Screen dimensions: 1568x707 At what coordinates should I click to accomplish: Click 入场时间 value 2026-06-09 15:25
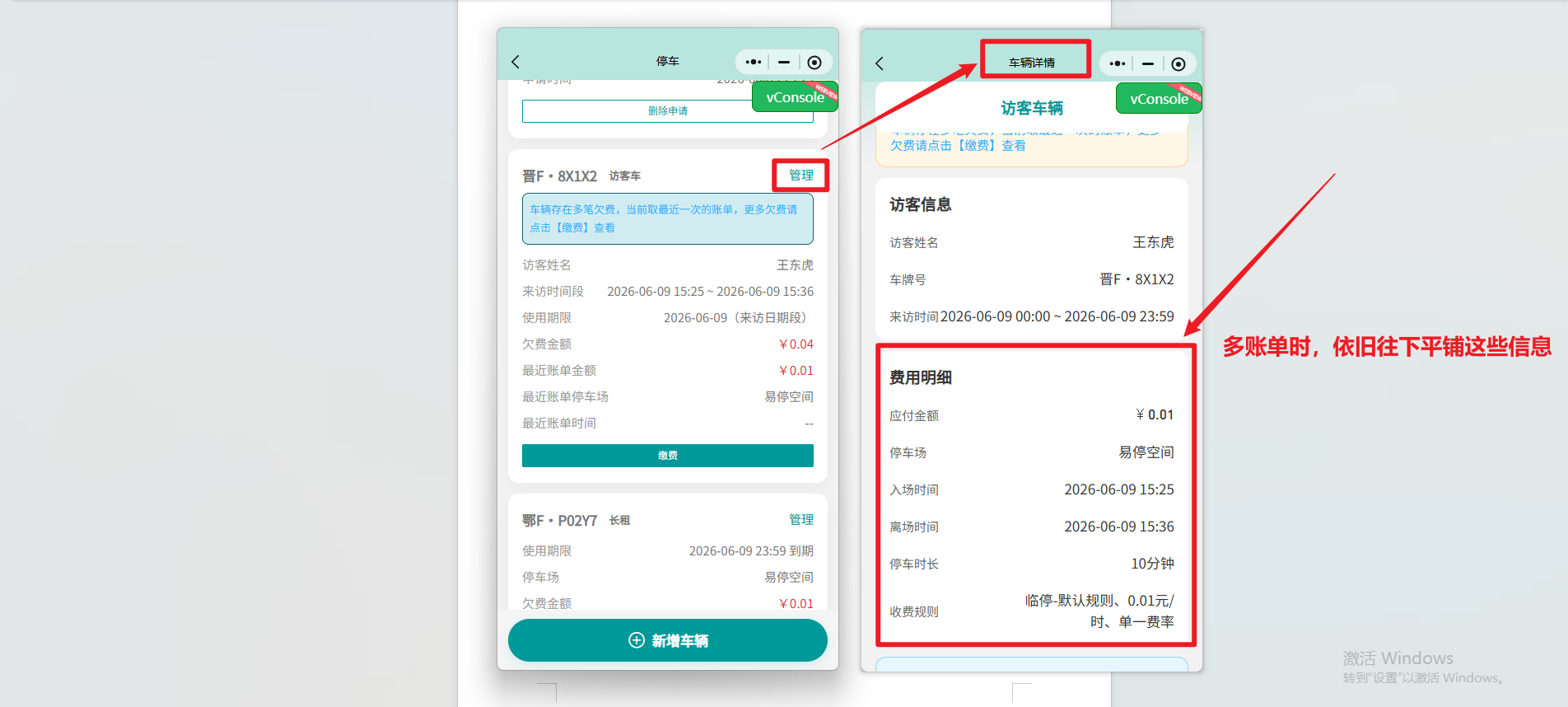point(1119,489)
